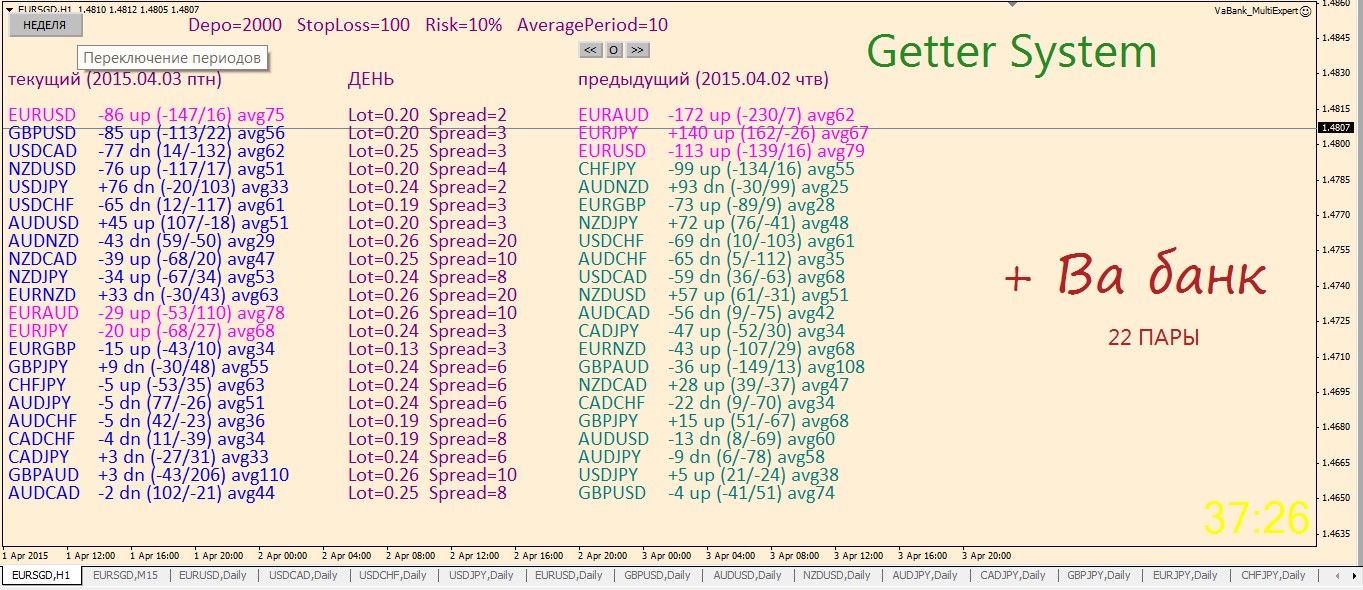Screen dimensions: 1363x590
Task: Select previous-day row 'CHFJPY -99 up'
Action: (x=716, y=169)
